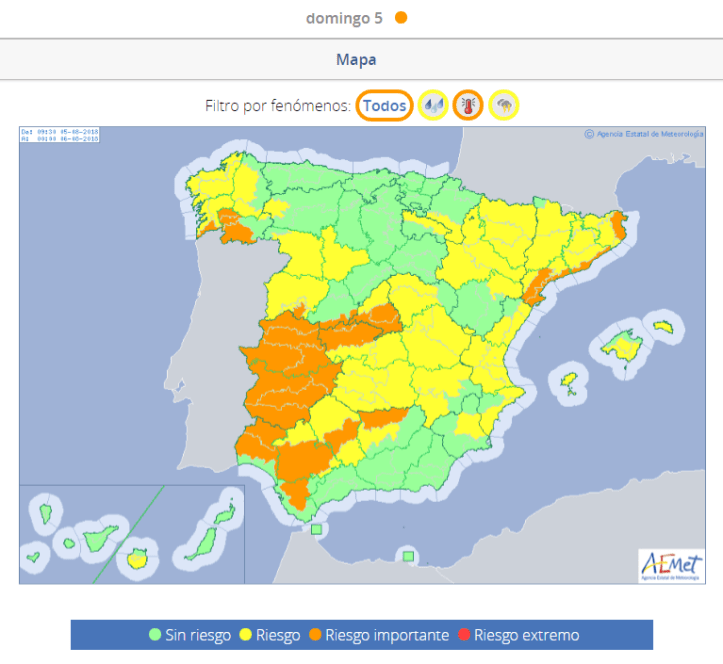The image size is (723, 664).
Task: Filter map by rain phenomenon icon
Action: (x=433, y=105)
